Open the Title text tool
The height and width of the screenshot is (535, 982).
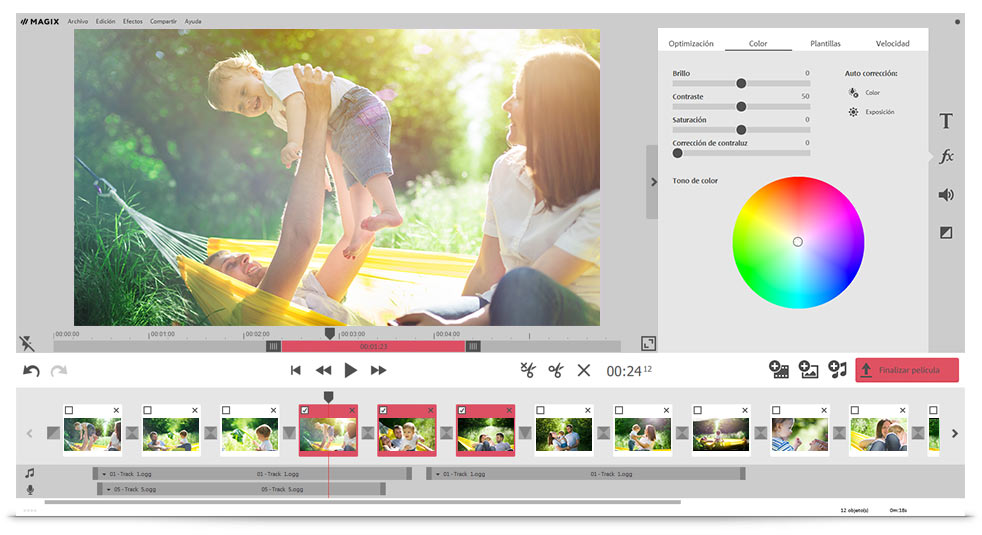click(x=946, y=121)
